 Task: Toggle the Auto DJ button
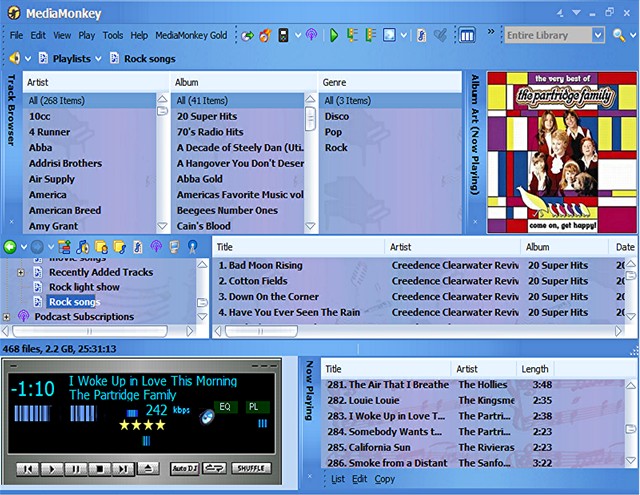pyautogui.click(x=184, y=468)
